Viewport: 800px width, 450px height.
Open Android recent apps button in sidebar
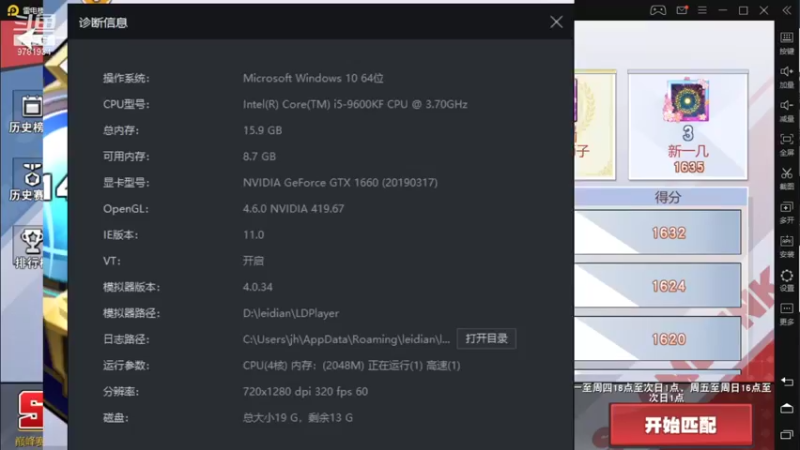(x=787, y=434)
